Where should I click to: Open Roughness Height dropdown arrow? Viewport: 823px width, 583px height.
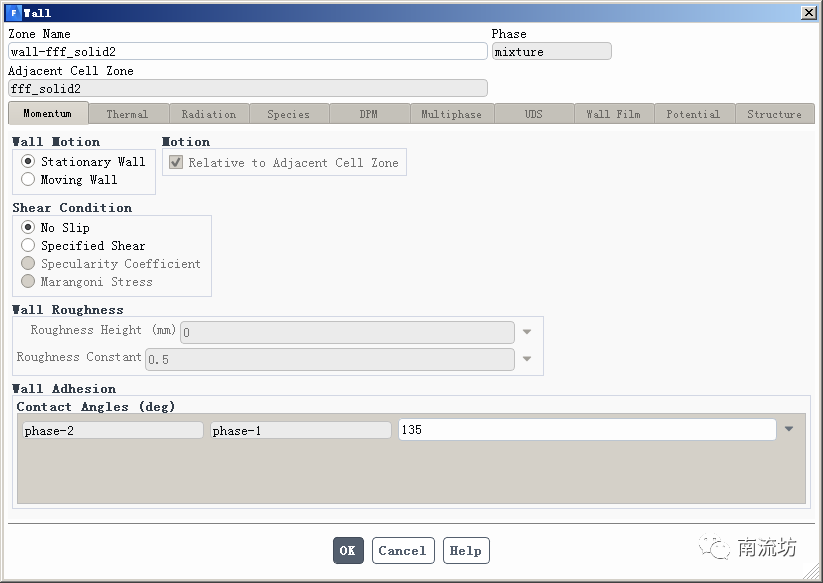[x=527, y=332]
